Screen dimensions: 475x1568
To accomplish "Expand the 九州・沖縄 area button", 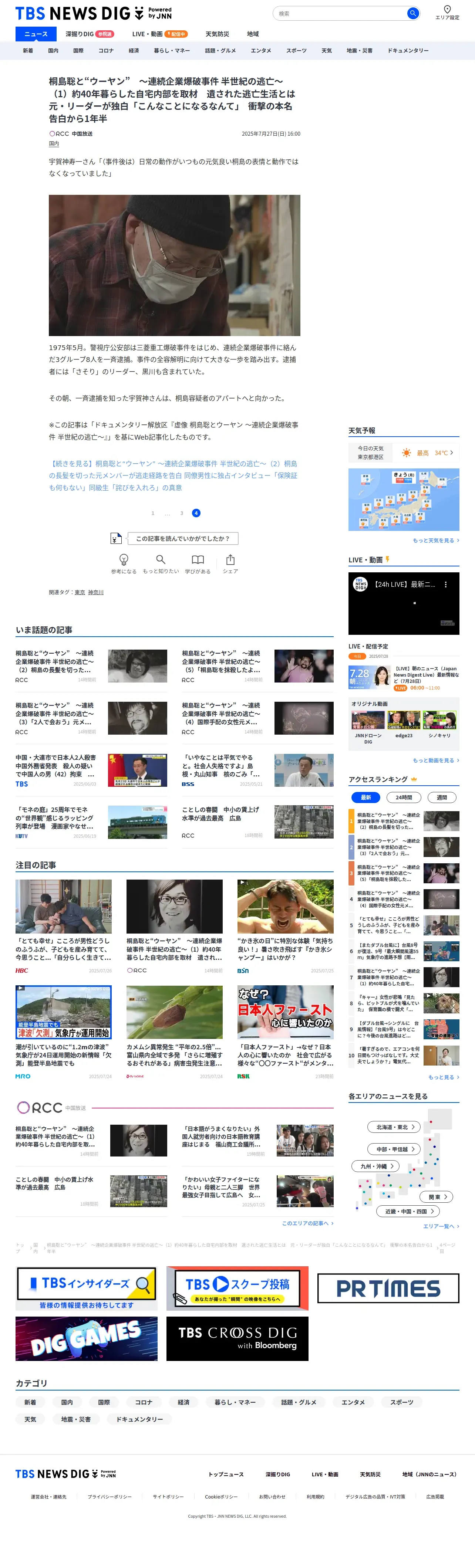I will [376, 1166].
